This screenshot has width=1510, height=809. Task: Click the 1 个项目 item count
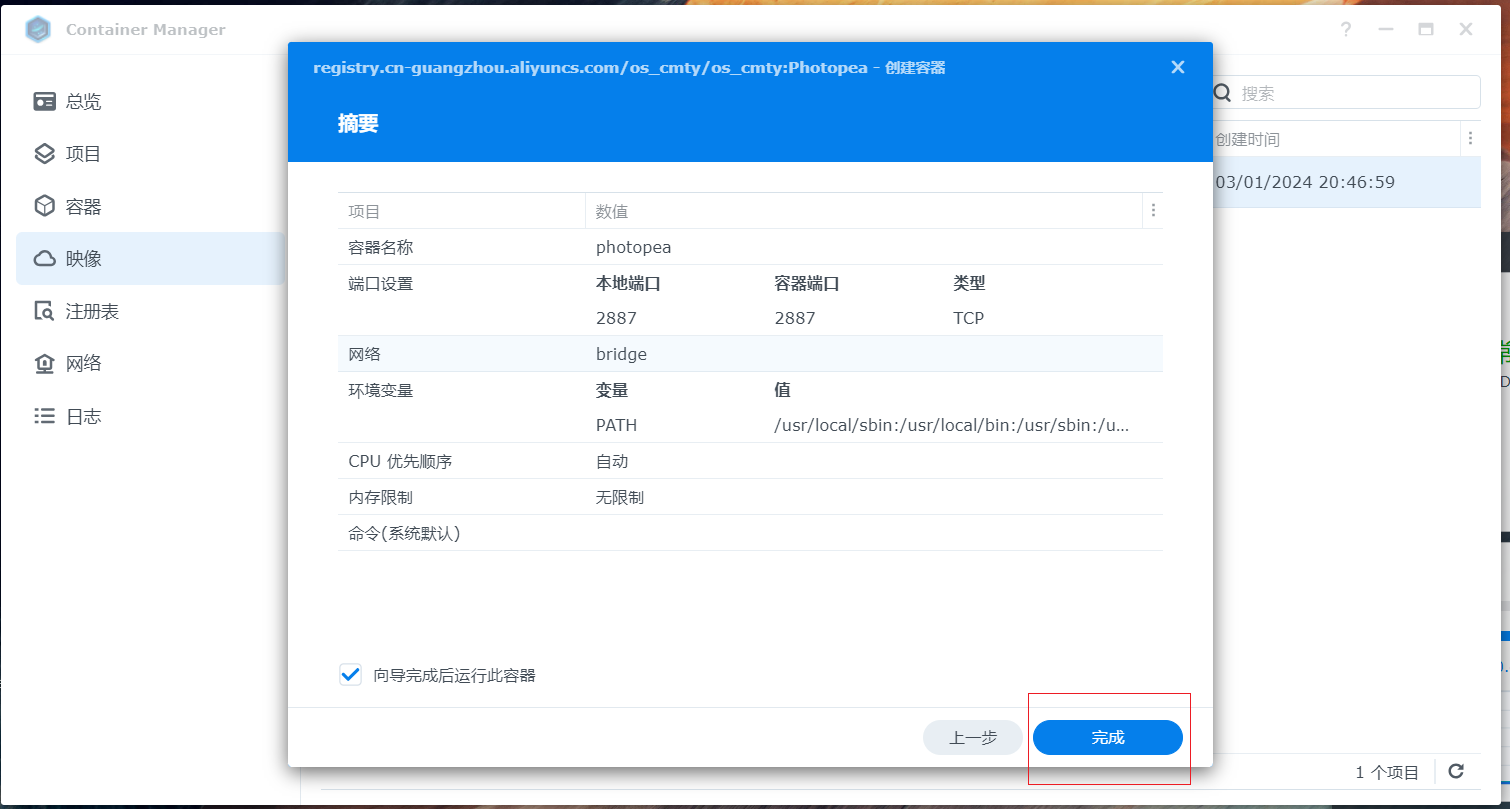1387,772
